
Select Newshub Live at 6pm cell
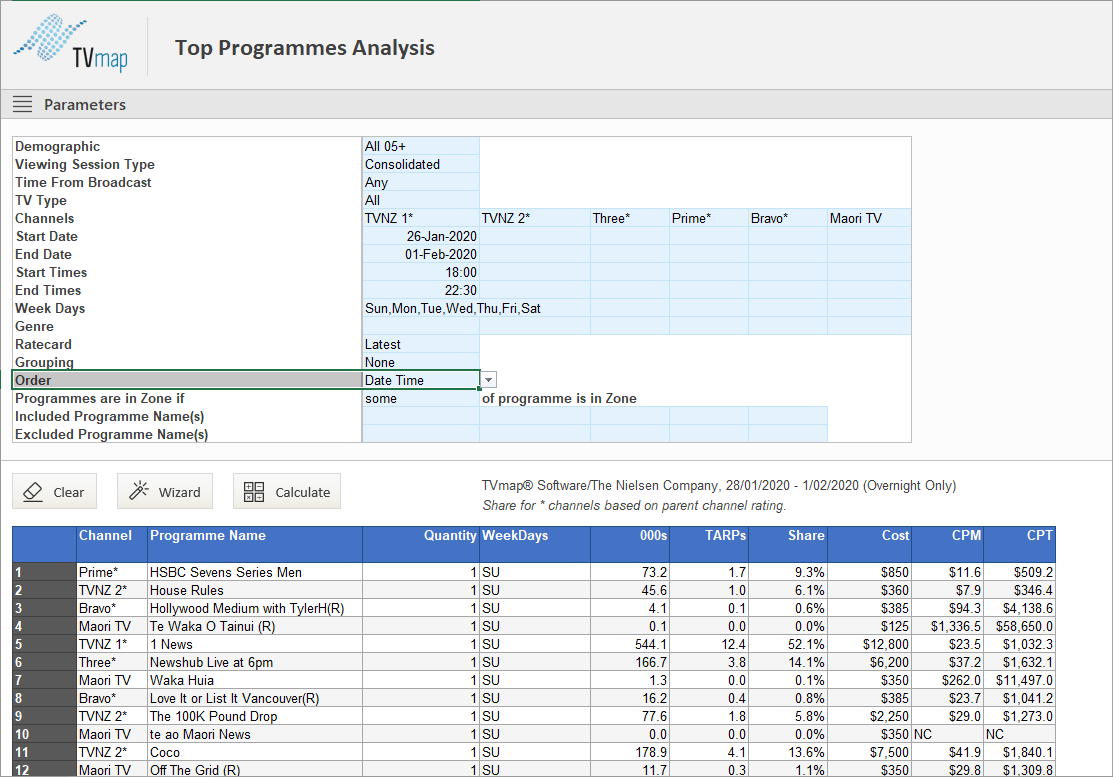coord(255,662)
